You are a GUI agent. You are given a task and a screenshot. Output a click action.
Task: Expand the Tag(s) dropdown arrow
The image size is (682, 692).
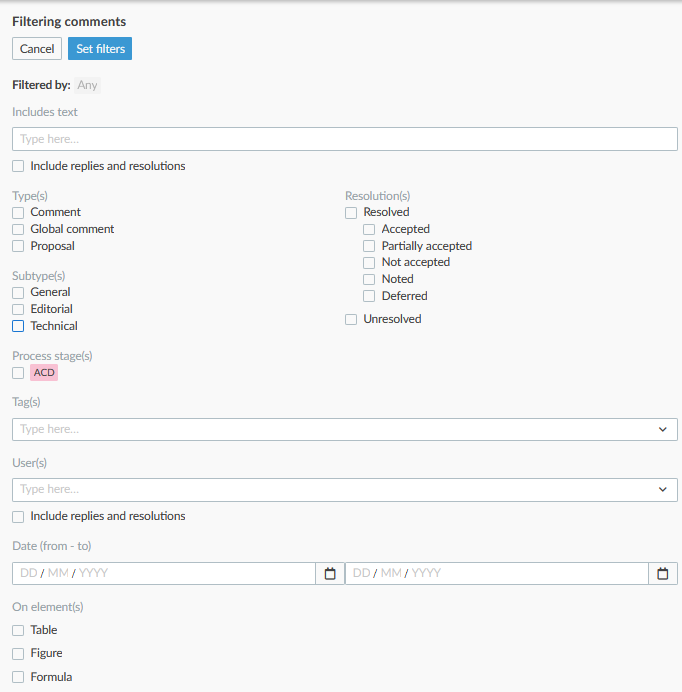(663, 429)
